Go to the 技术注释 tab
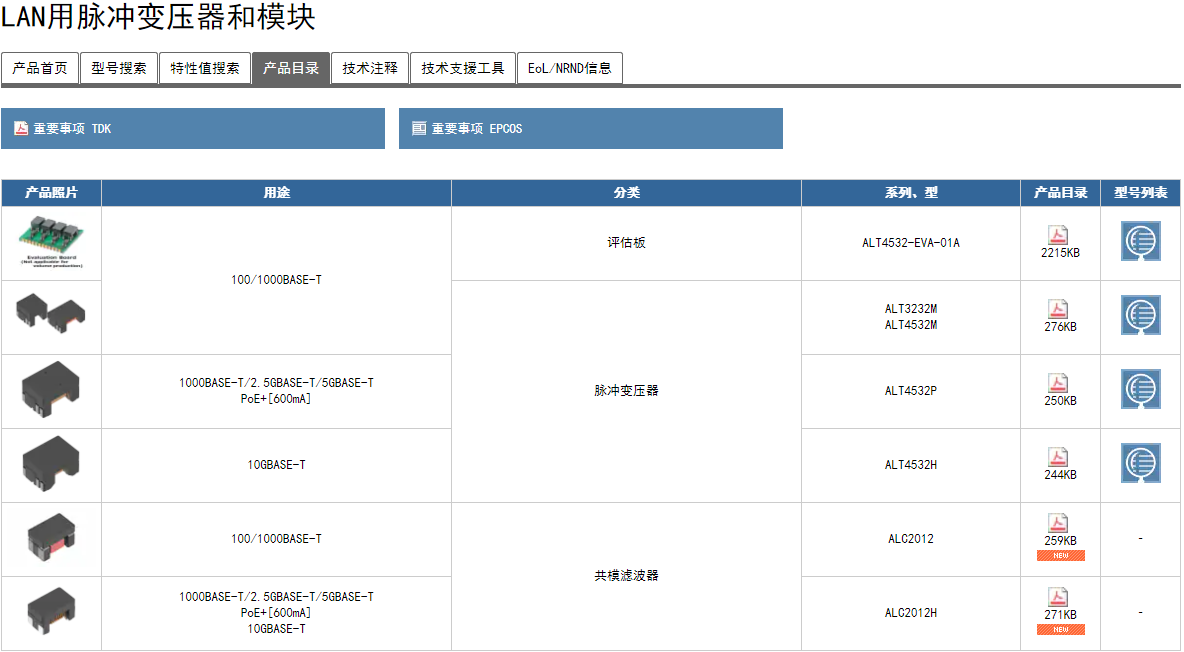Viewport: 1184px width, 652px height. click(x=370, y=68)
